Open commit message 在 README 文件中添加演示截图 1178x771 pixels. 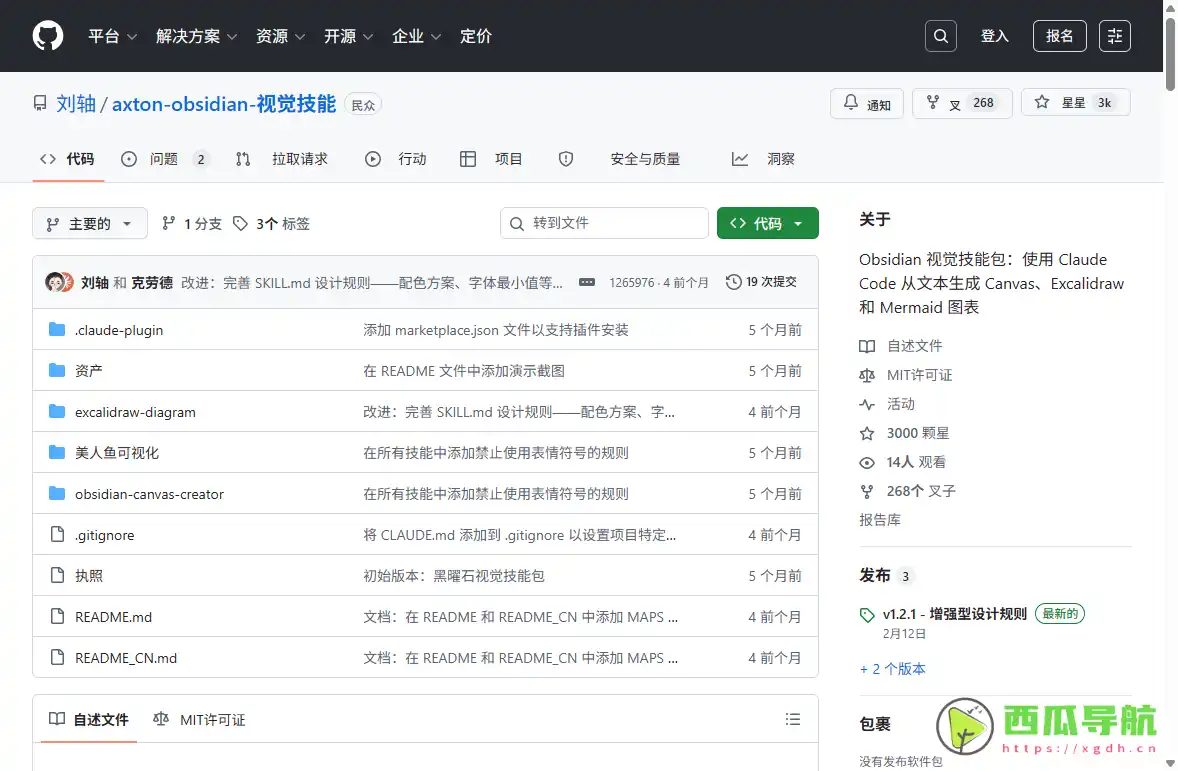pos(464,370)
